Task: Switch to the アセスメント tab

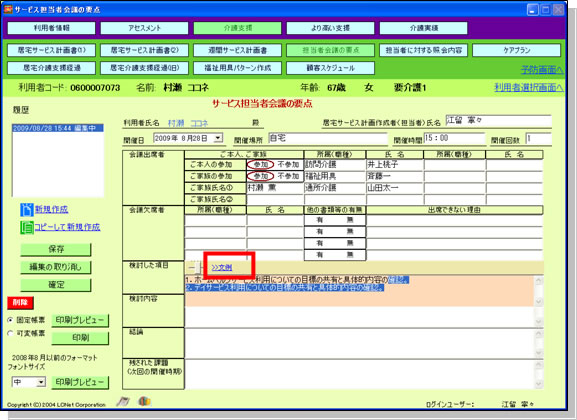Action: point(144,28)
